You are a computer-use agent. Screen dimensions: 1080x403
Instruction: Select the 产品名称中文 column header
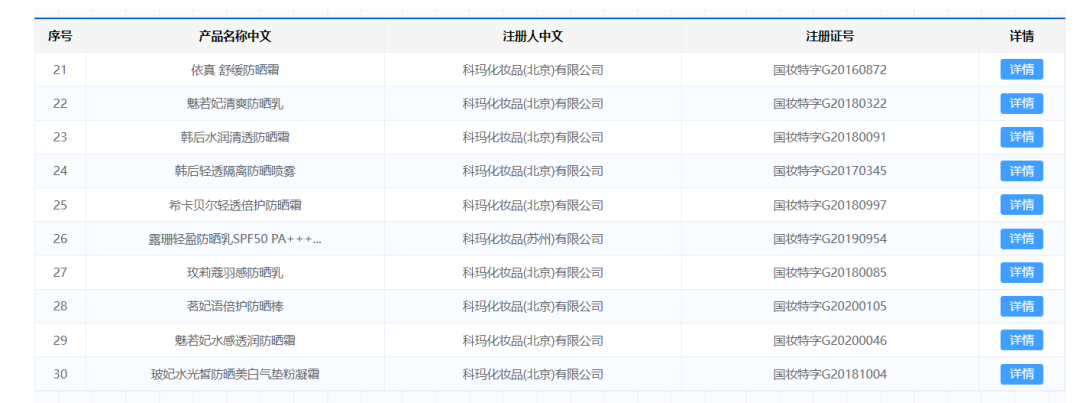[x=235, y=36]
